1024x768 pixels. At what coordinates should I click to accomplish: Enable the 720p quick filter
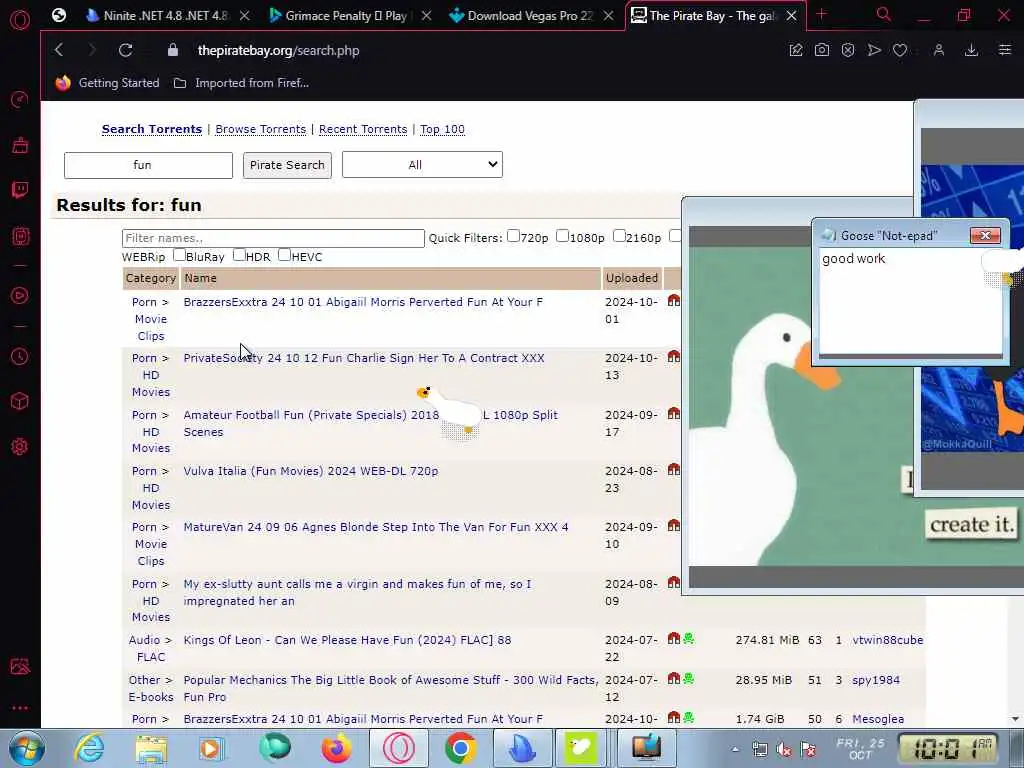point(513,236)
